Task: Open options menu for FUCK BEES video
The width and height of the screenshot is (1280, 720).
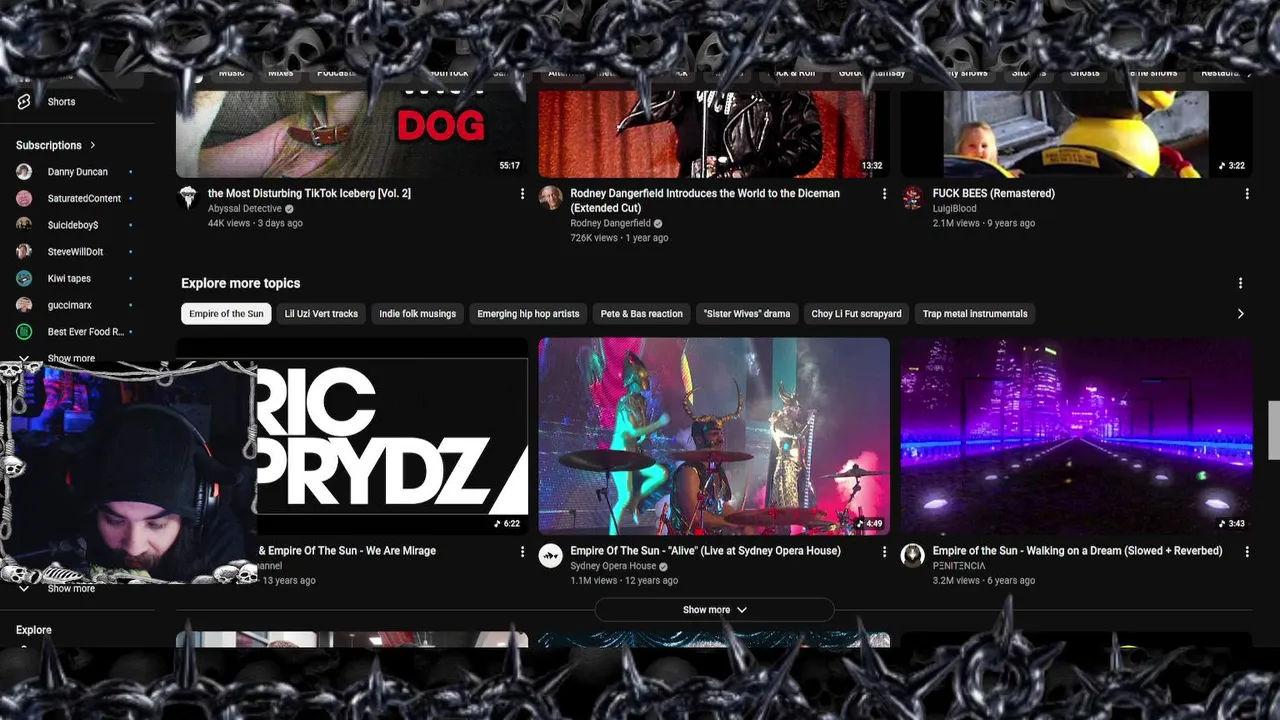Action: click(x=1247, y=194)
